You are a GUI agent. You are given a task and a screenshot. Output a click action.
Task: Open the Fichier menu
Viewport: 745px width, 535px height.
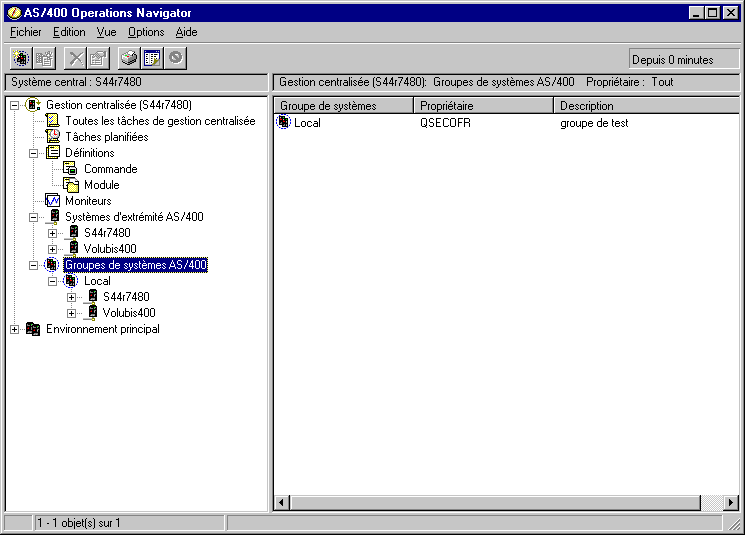(26, 32)
